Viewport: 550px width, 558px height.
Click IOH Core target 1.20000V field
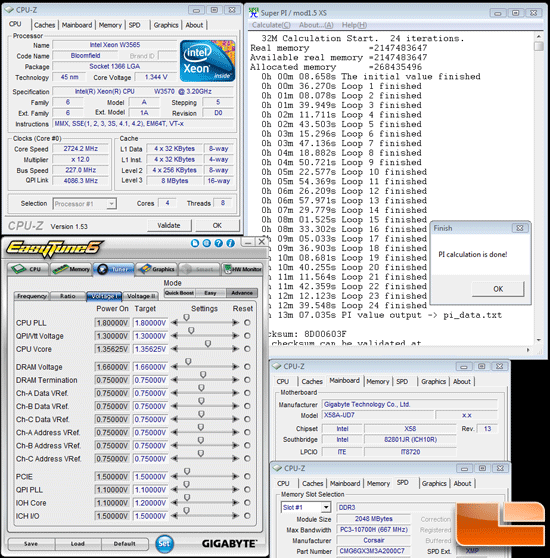[150, 503]
